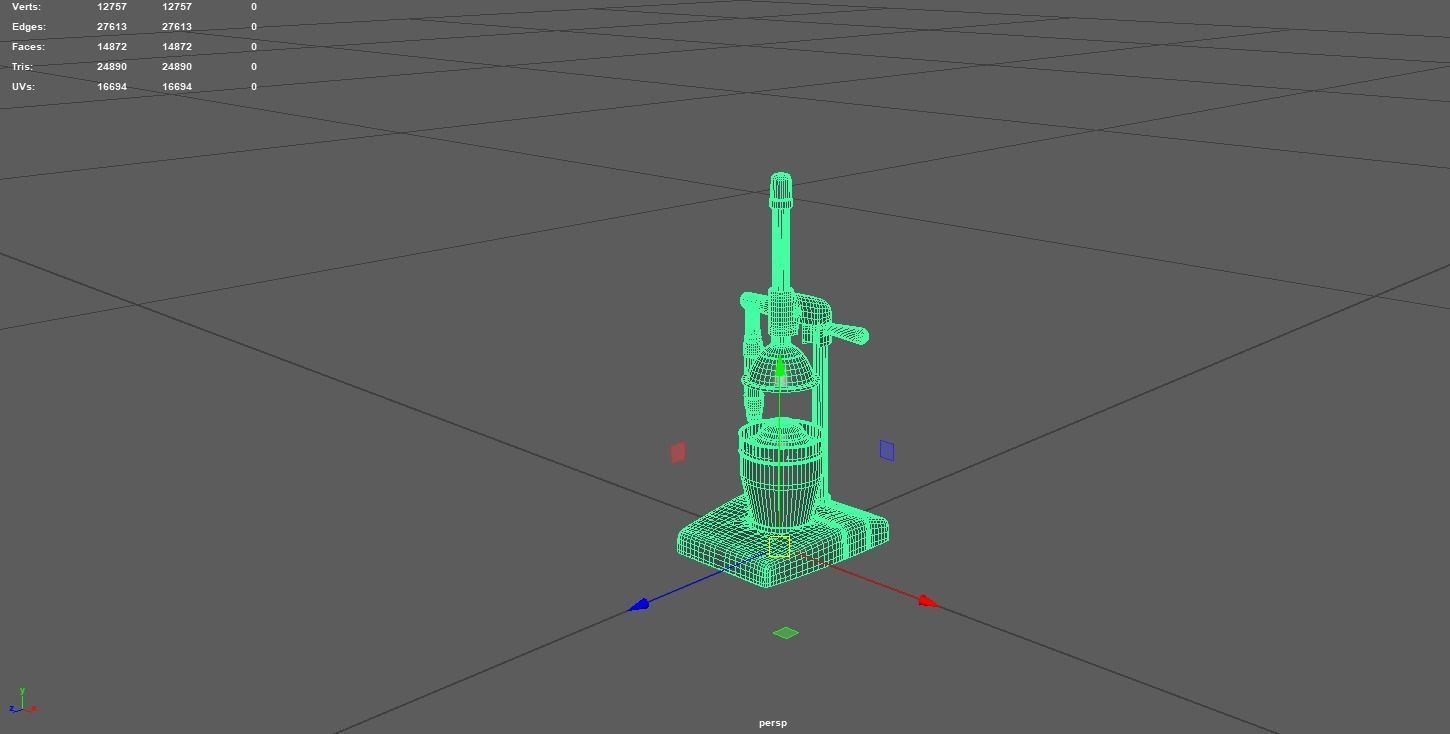Click the red X arrow of the corner axis gizmo
The image size is (1450, 734).
(34, 707)
